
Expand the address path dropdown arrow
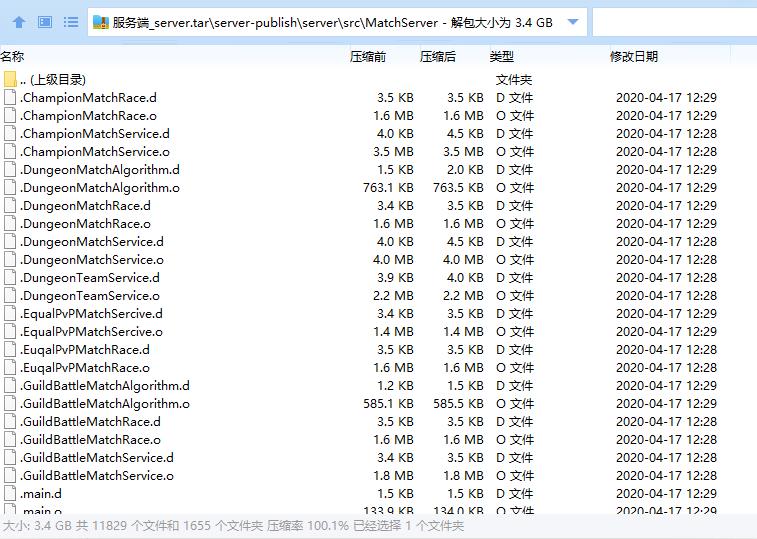coord(572,21)
